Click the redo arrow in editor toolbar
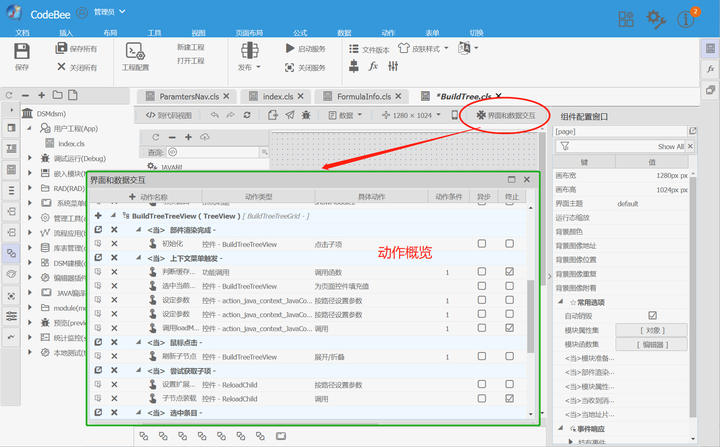 [231, 115]
